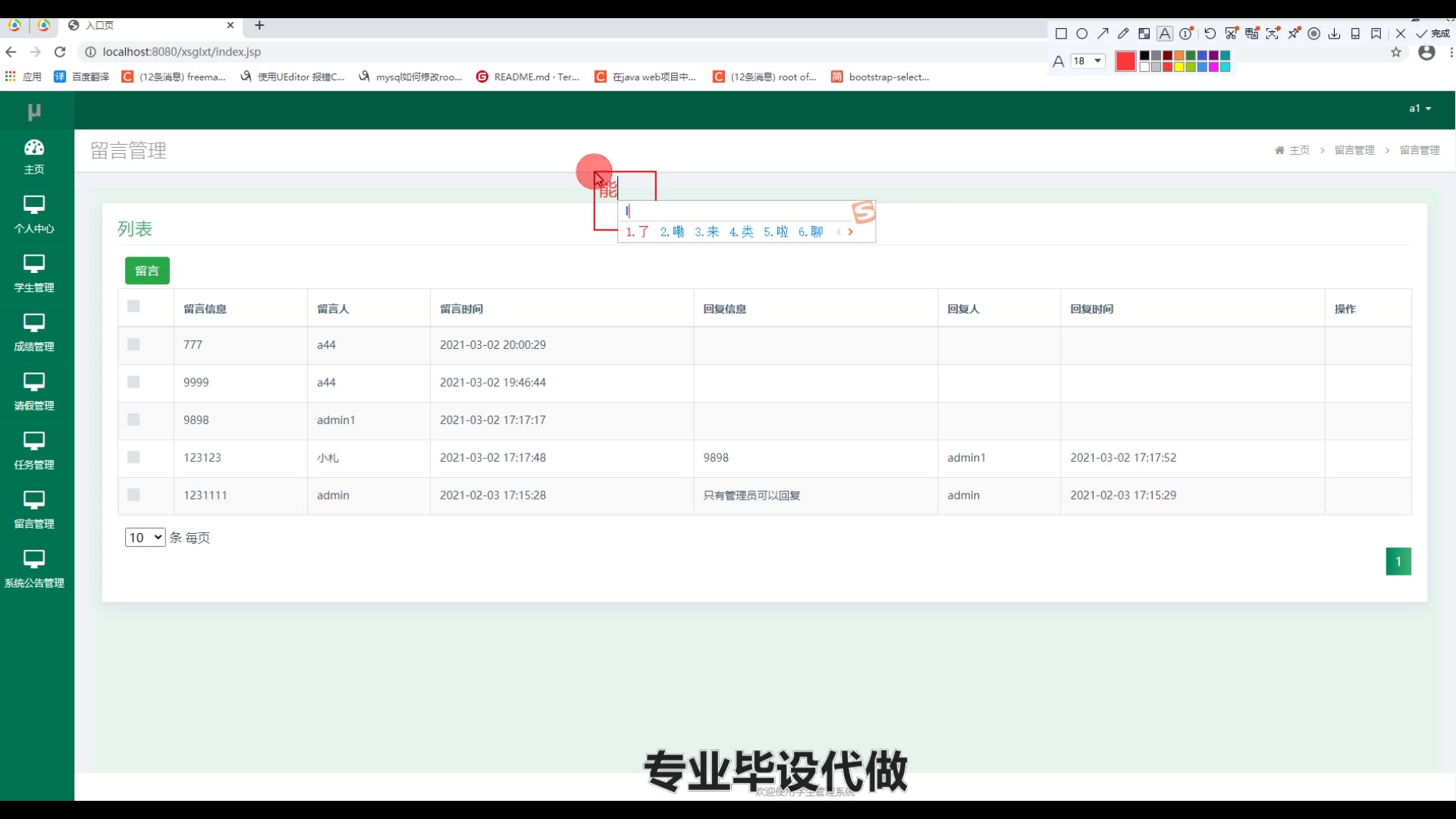Screen dimensions: 1456x819
Task: Bookmark this page with star icon
Action: click(1396, 52)
